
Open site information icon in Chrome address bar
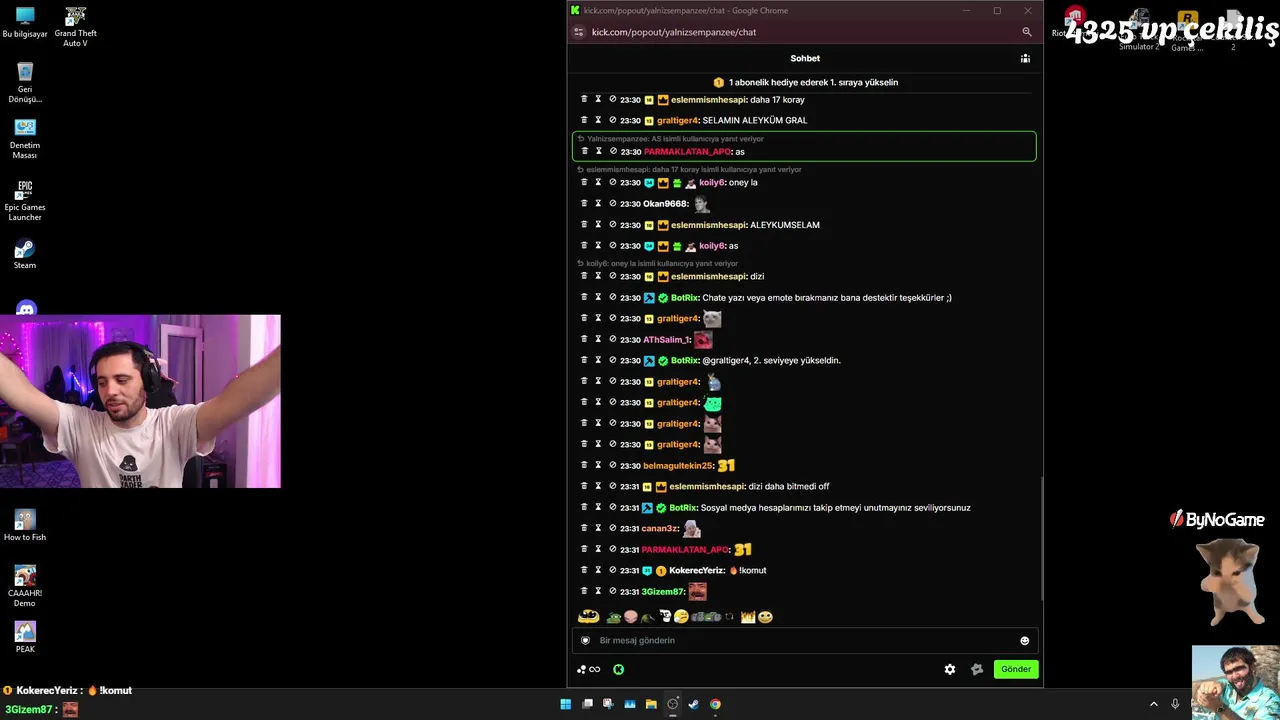578,32
